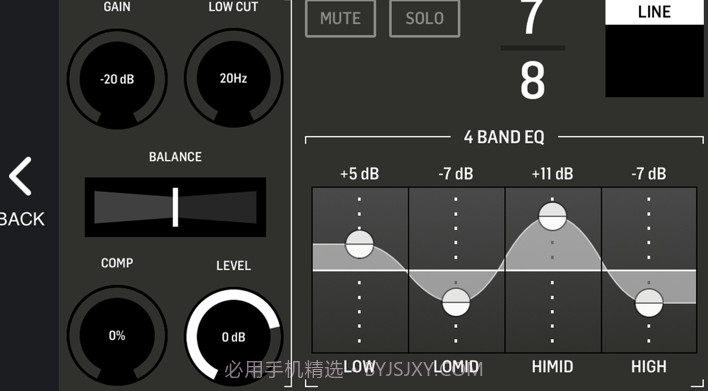This screenshot has height=391, width=708.
Task: Click the GAIN knob showing -20 dB
Action: click(x=117, y=79)
